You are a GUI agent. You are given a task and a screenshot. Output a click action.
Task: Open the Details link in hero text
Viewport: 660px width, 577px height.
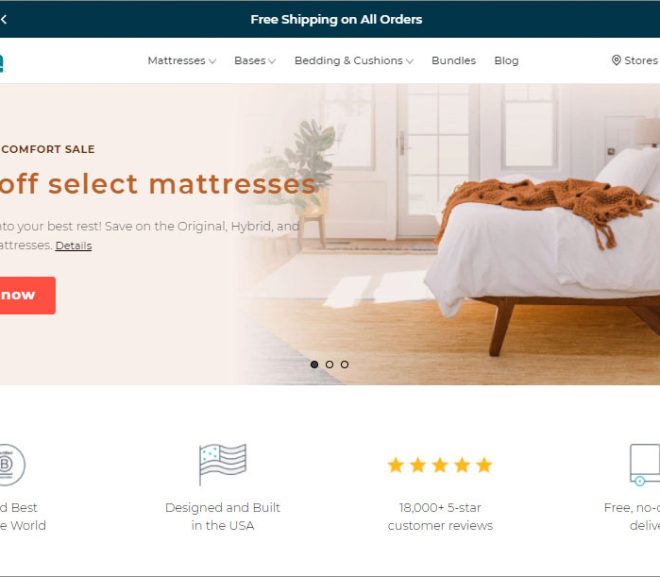74,245
